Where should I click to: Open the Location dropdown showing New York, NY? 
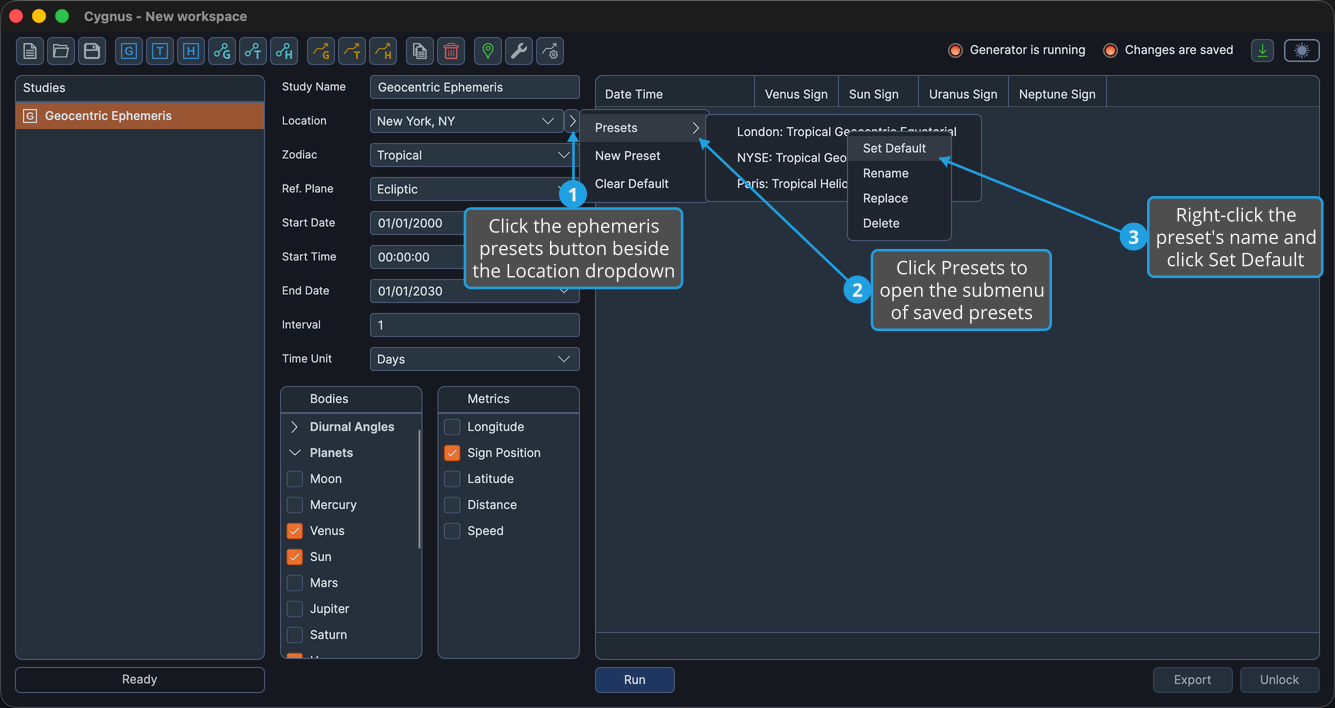tap(466, 121)
